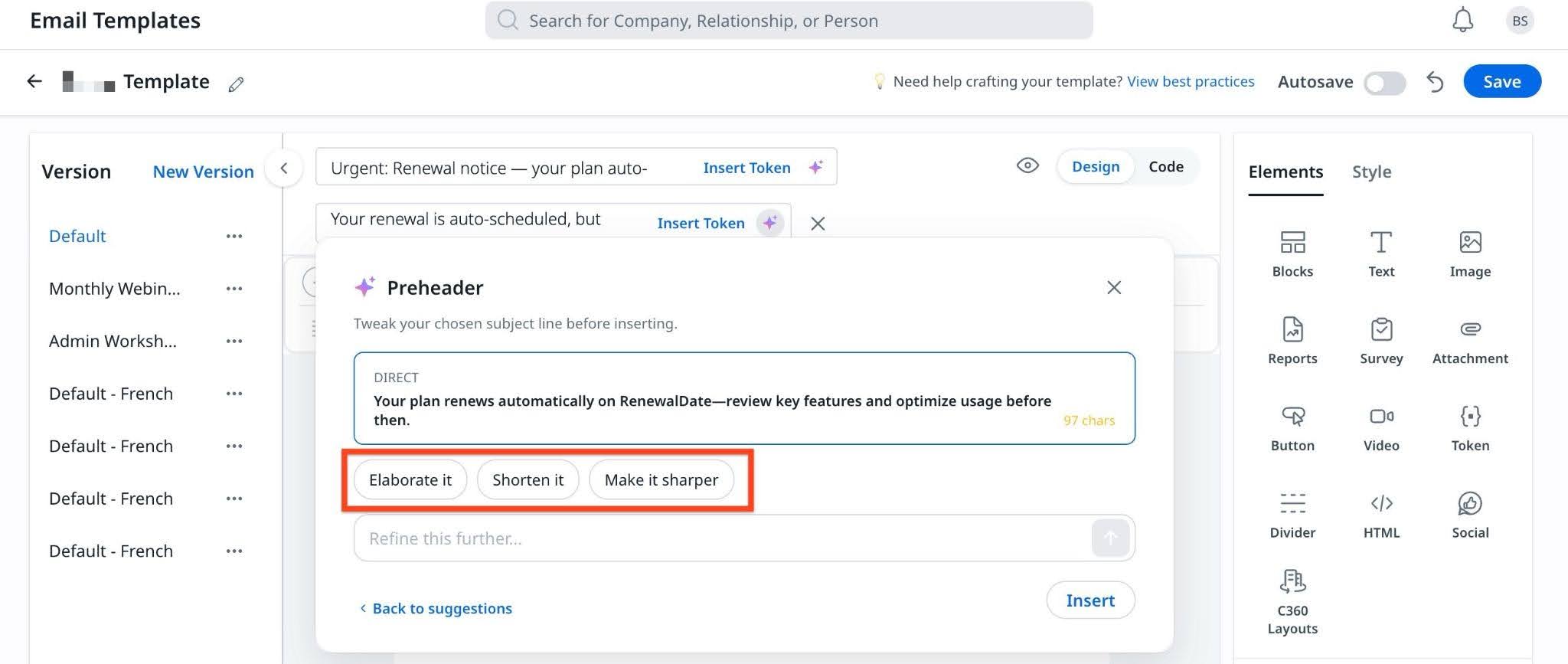Select the DIRECT suggestion text box
Image resolution: width=1568 pixels, height=664 pixels.
(x=744, y=398)
